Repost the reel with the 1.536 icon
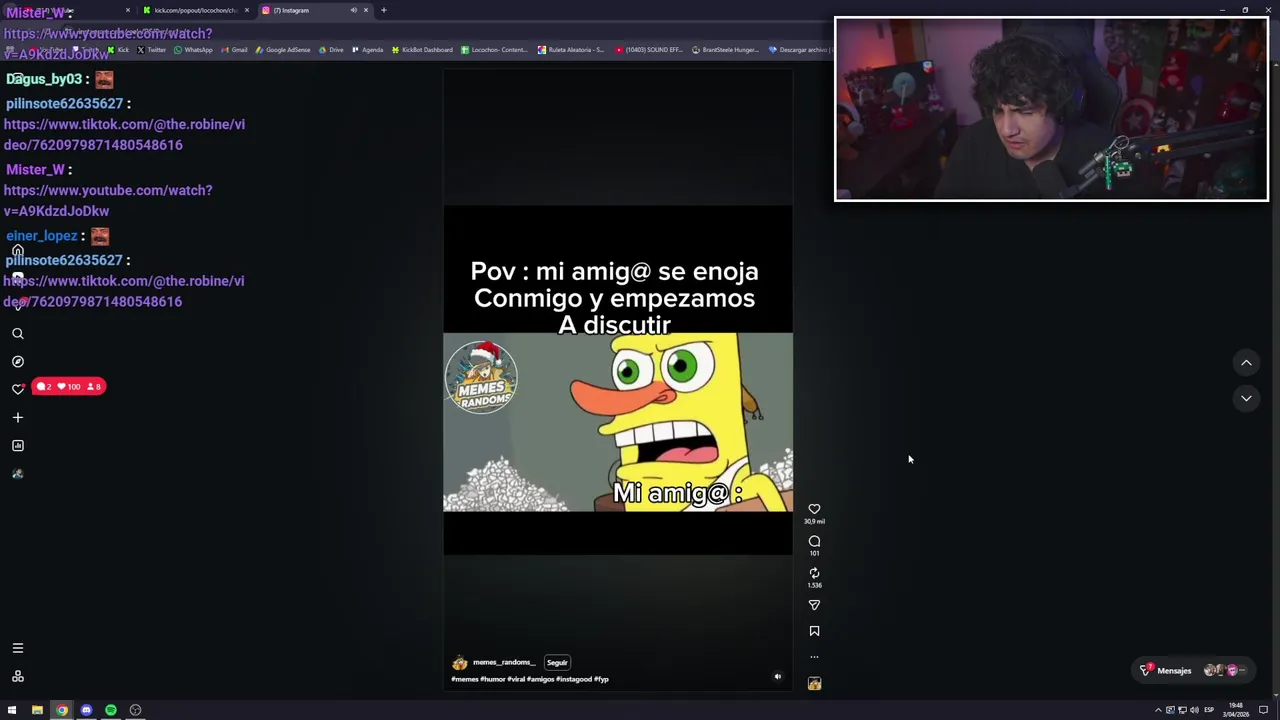The height and width of the screenshot is (720, 1280). (814, 573)
